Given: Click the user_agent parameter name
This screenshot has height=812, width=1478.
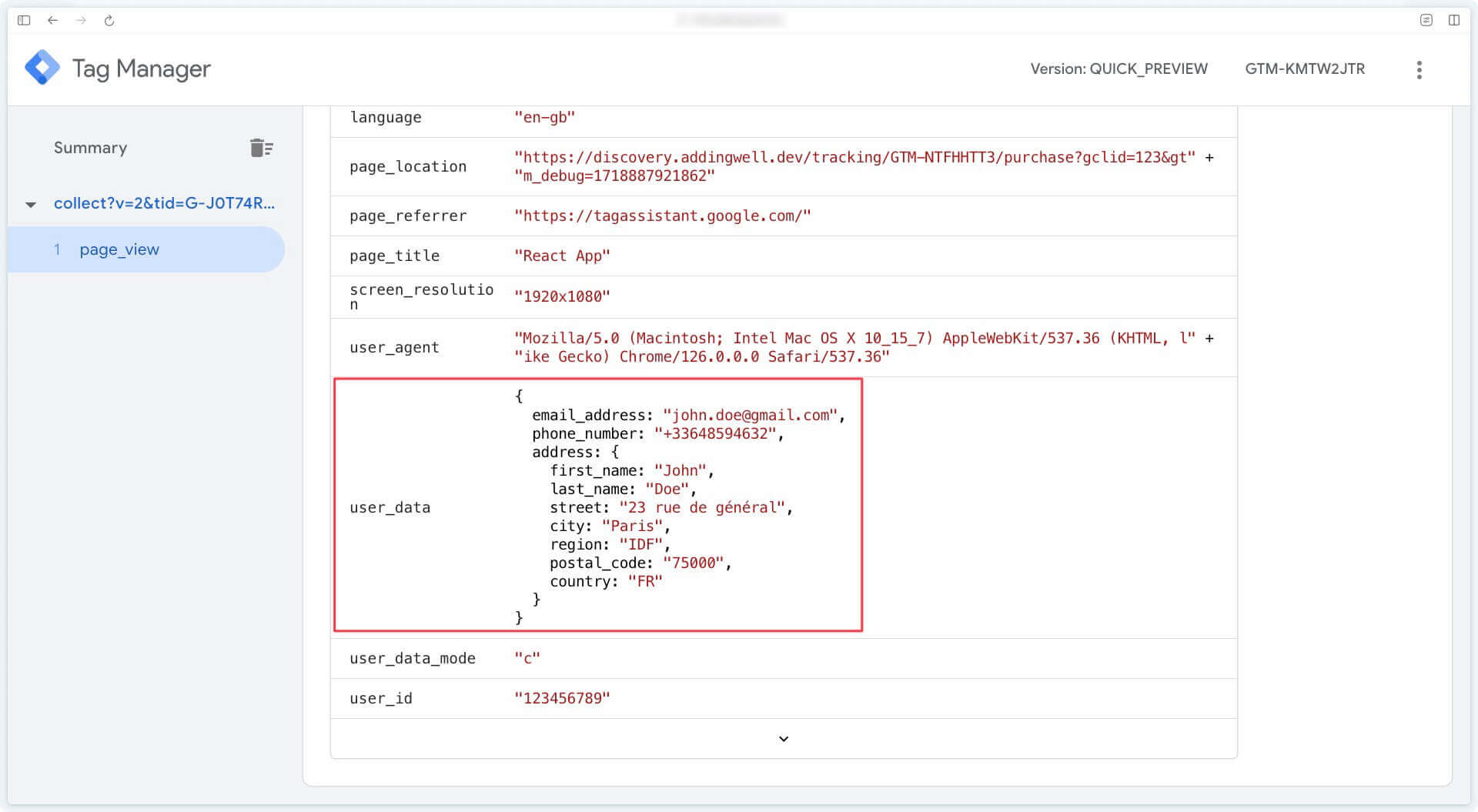Looking at the screenshot, I should click(x=394, y=347).
